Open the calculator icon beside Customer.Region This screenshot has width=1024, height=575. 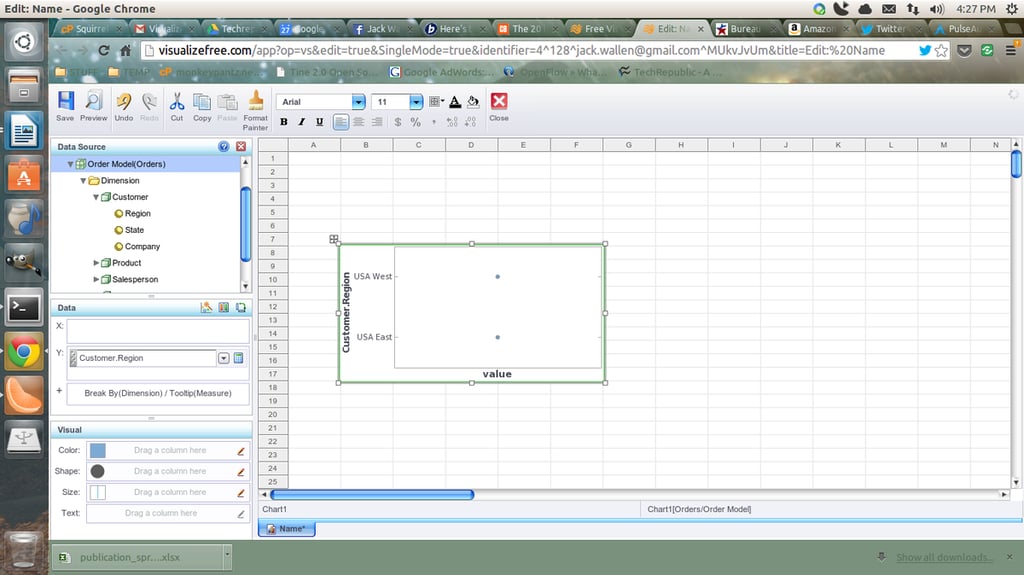pyautogui.click(x=238, y=357)
